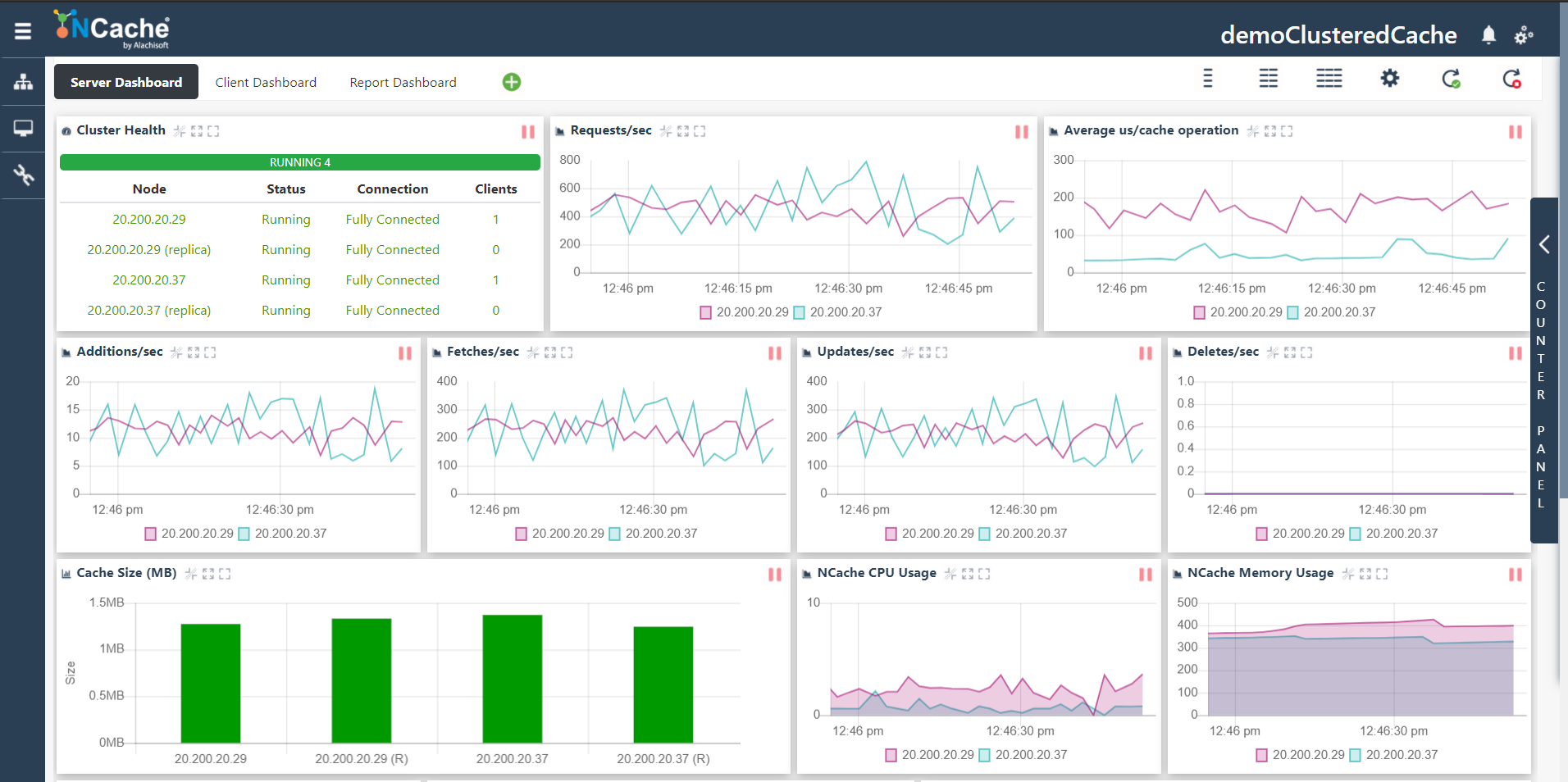Pause the Fetches/sec chart
1568x782 pixels.
(775, 353)
